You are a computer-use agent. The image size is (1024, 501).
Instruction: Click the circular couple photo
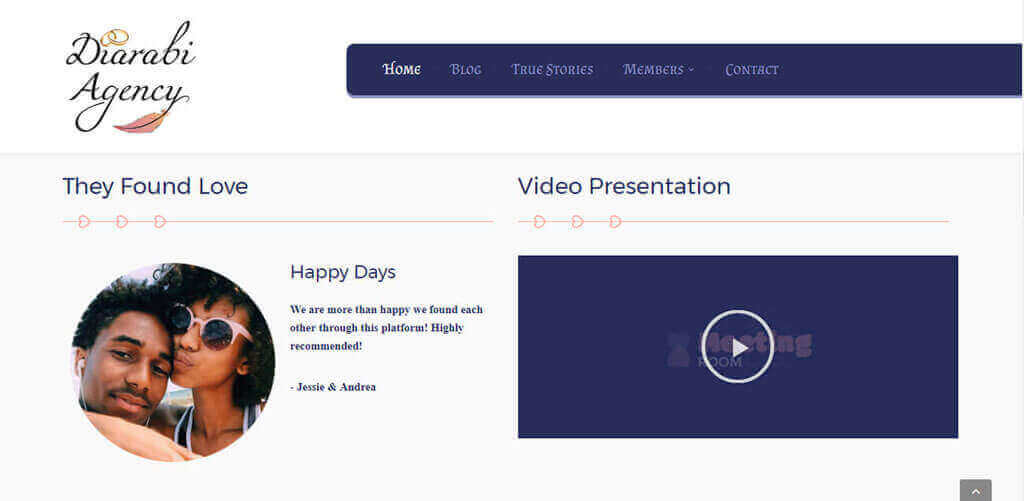[173, 362]
